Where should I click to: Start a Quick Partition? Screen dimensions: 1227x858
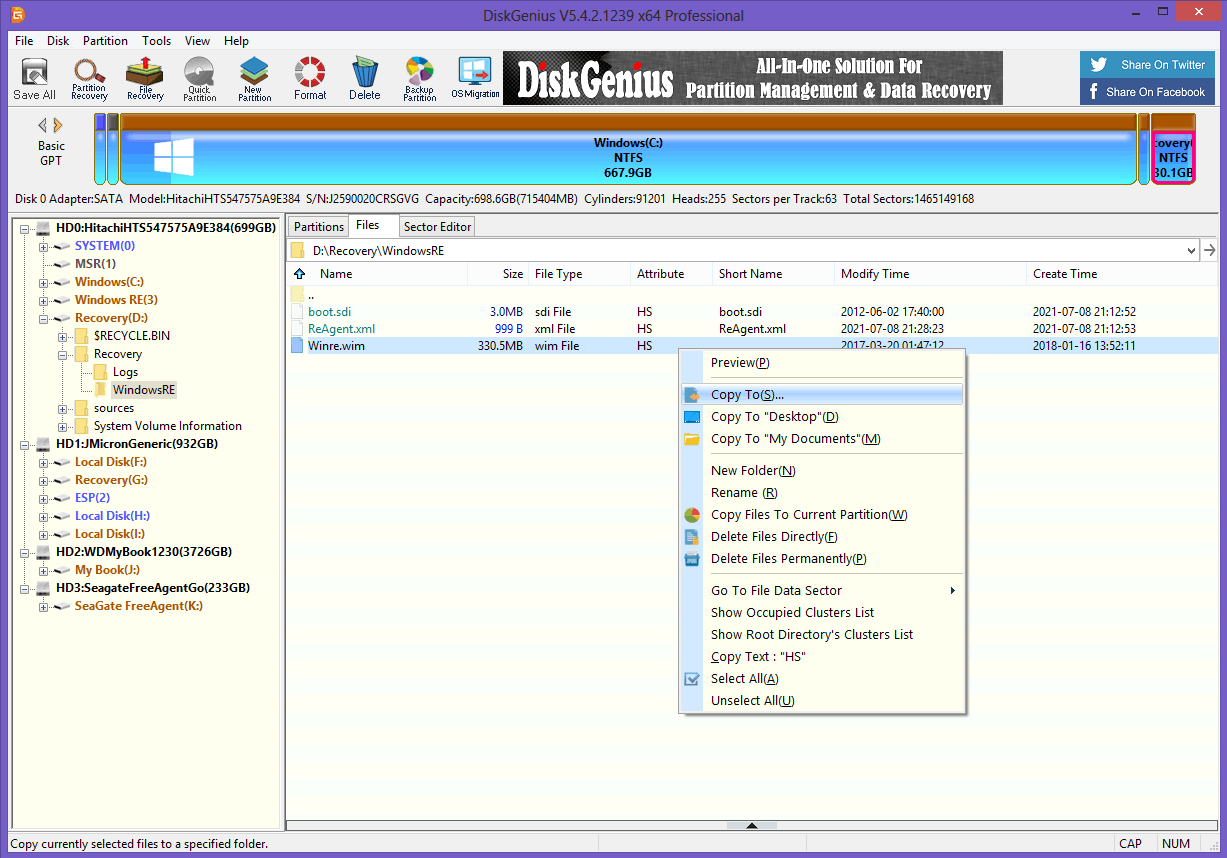(199, 79)
